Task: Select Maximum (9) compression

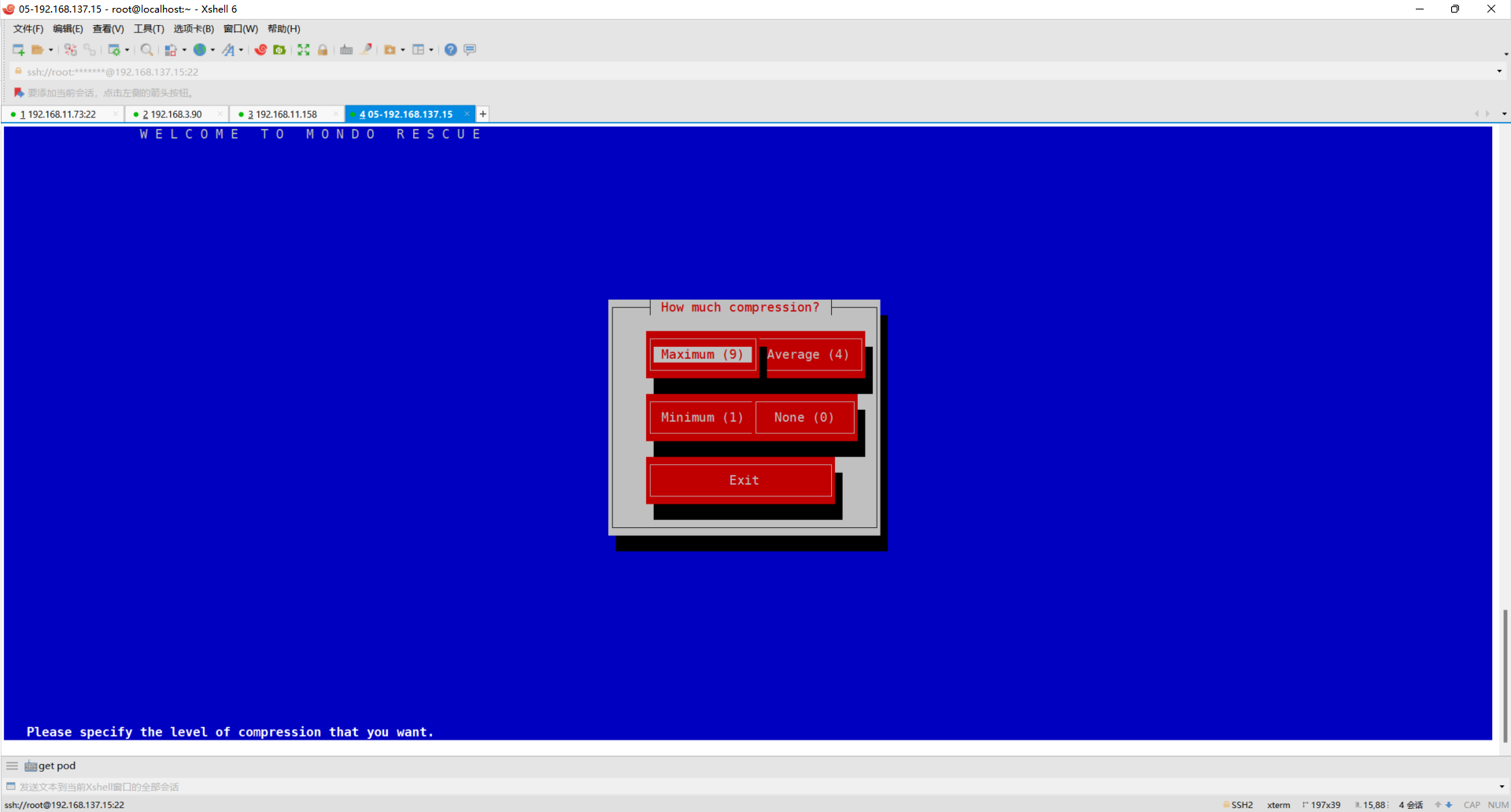Action: (701, 355)
